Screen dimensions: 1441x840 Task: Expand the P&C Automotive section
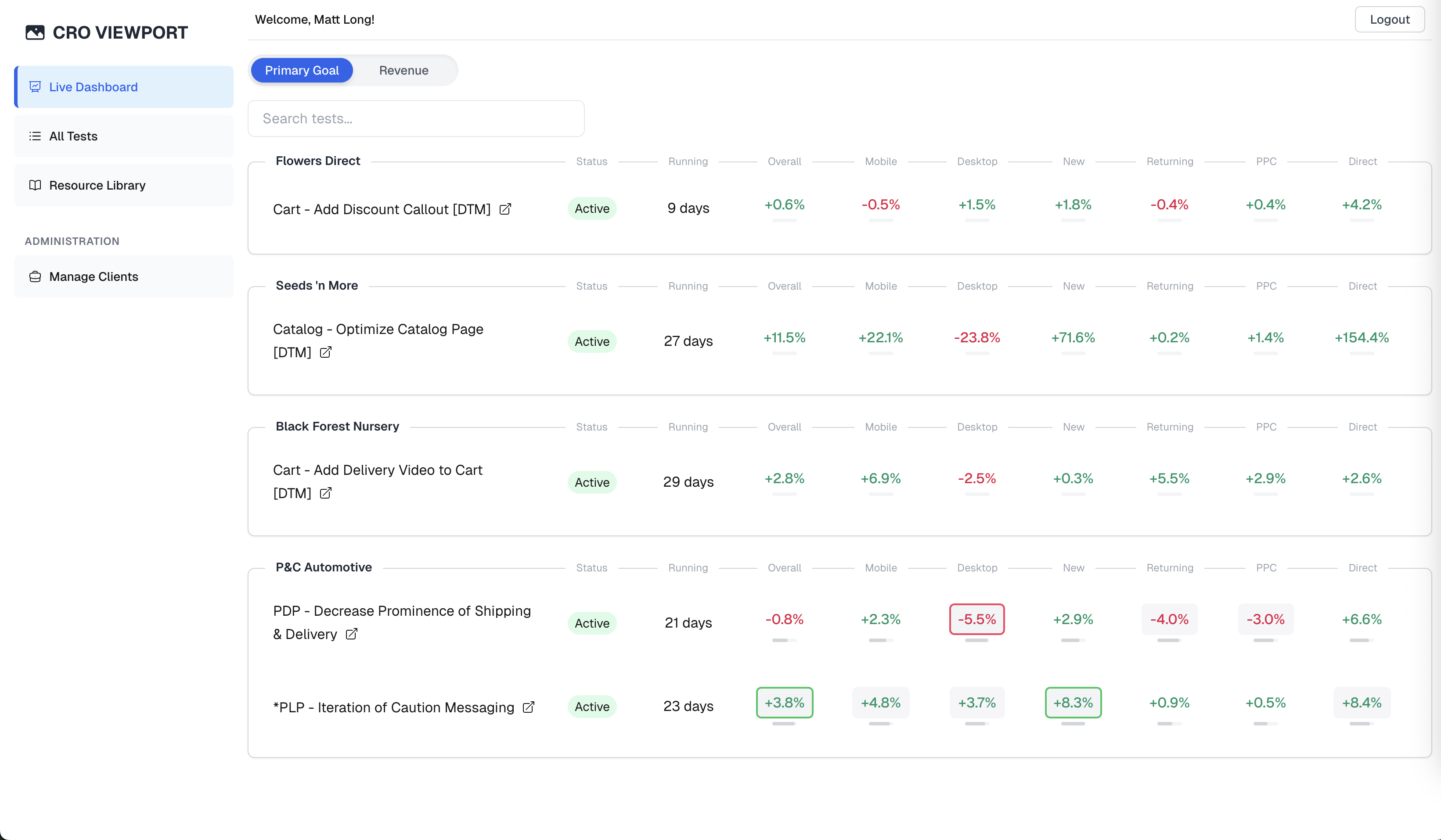coord(323,567)
